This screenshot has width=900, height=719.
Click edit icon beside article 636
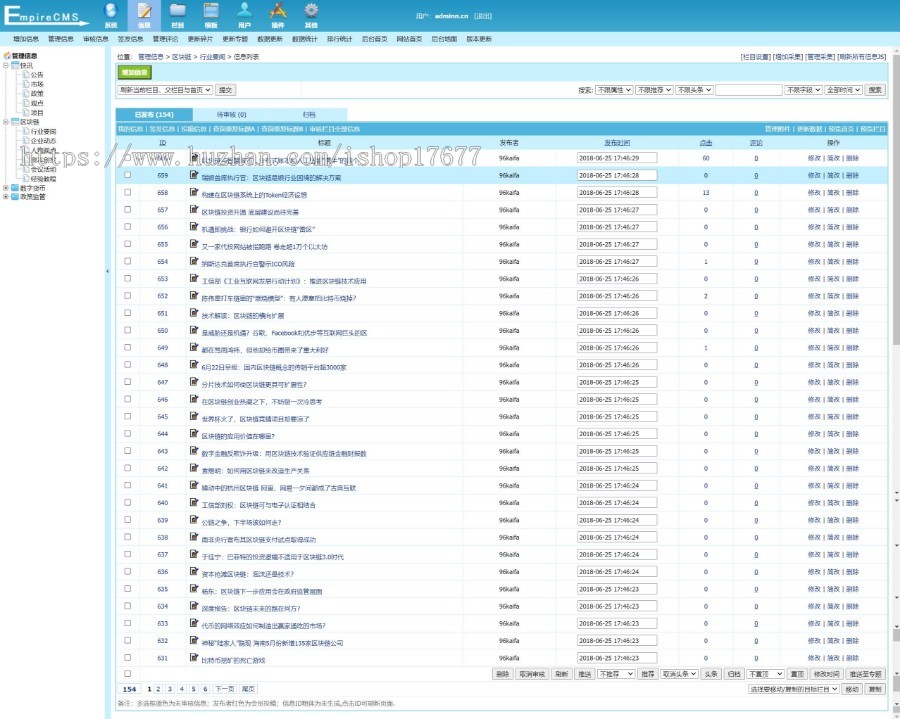tap(194, 571)
